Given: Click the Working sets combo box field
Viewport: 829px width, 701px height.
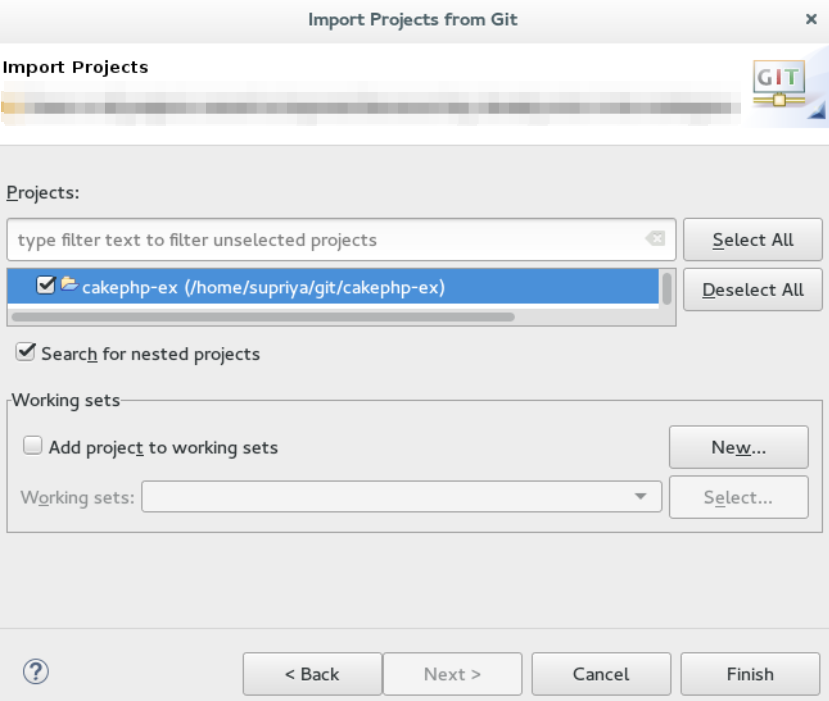Looking at the screenshot, I should click(x=390, y=497).
